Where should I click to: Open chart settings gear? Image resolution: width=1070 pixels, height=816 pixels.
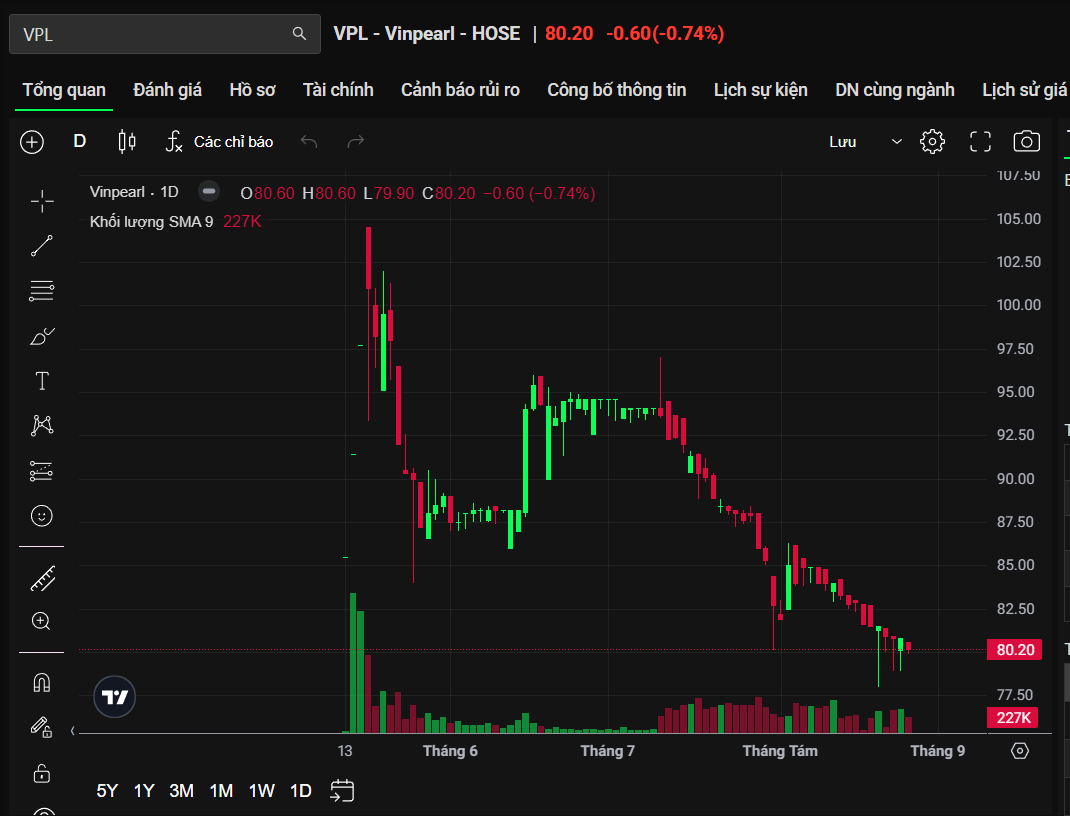click(932, 142)
